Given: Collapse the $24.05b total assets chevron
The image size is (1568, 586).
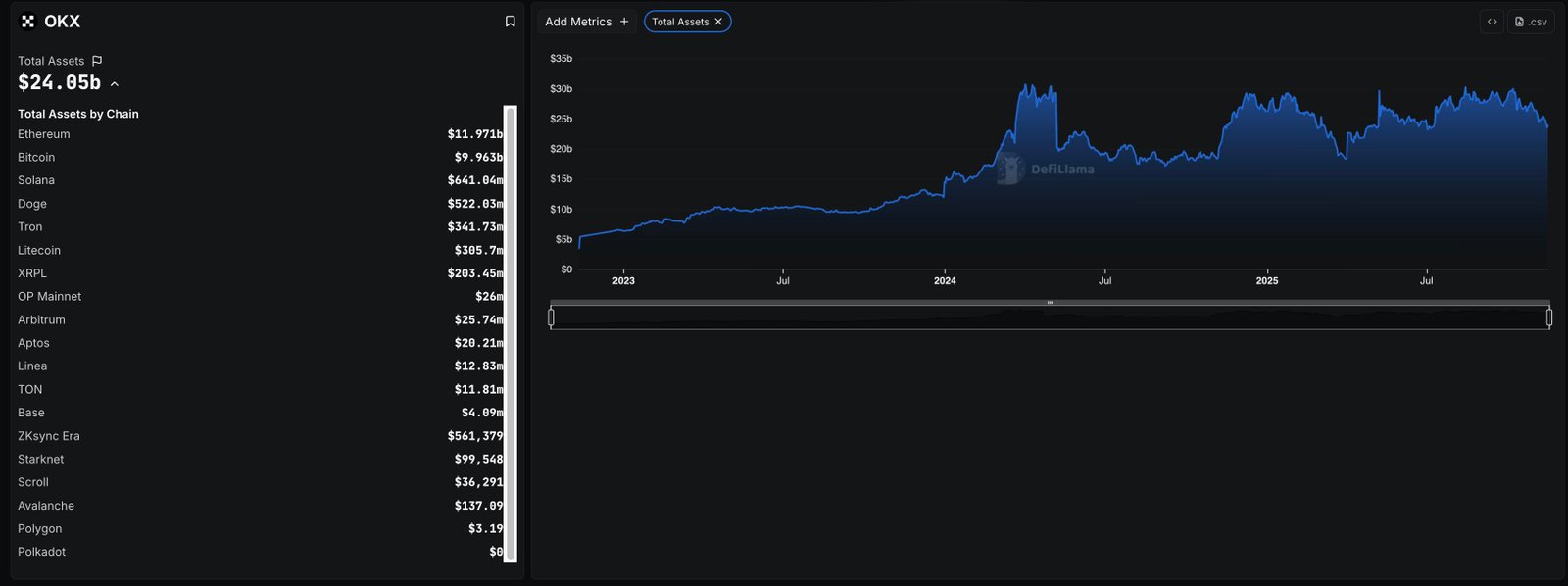Looking at the screenshot, I should 115,84.
